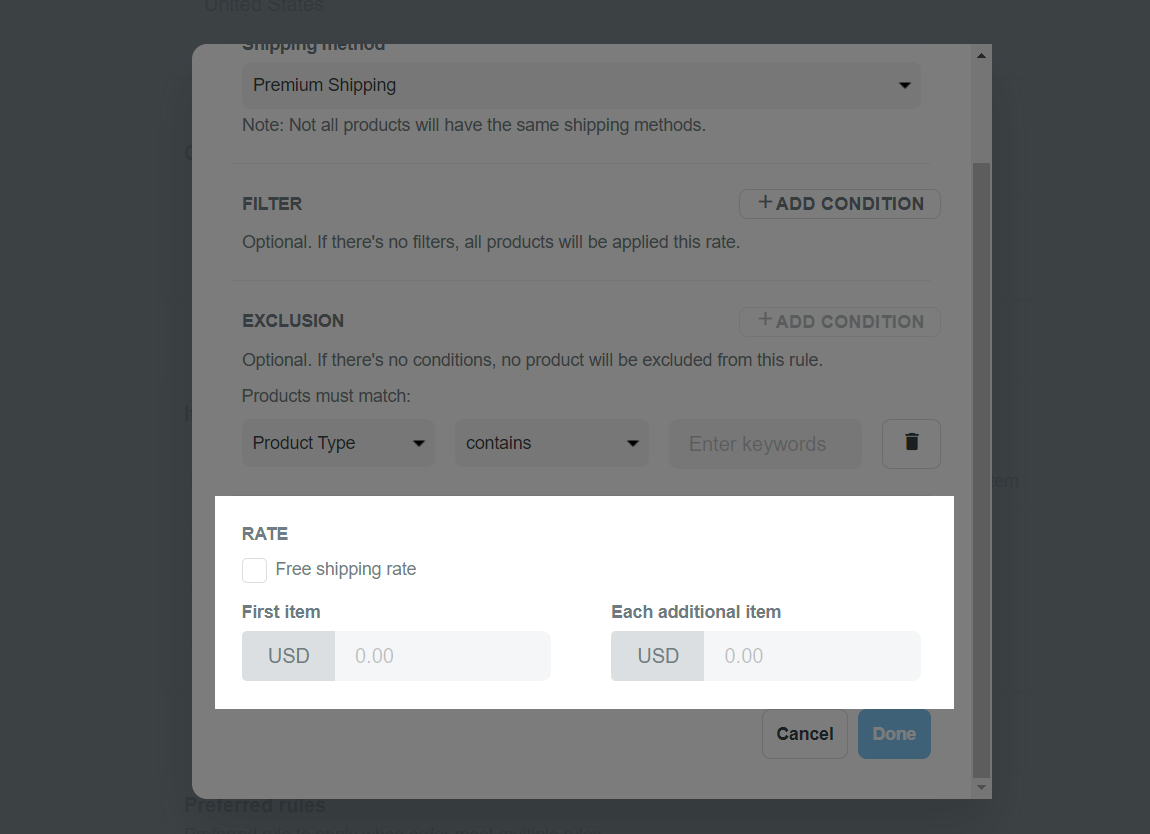Add a condition in the Filter section
This screenshot has height=834, width=1150.
pos(840,203)
